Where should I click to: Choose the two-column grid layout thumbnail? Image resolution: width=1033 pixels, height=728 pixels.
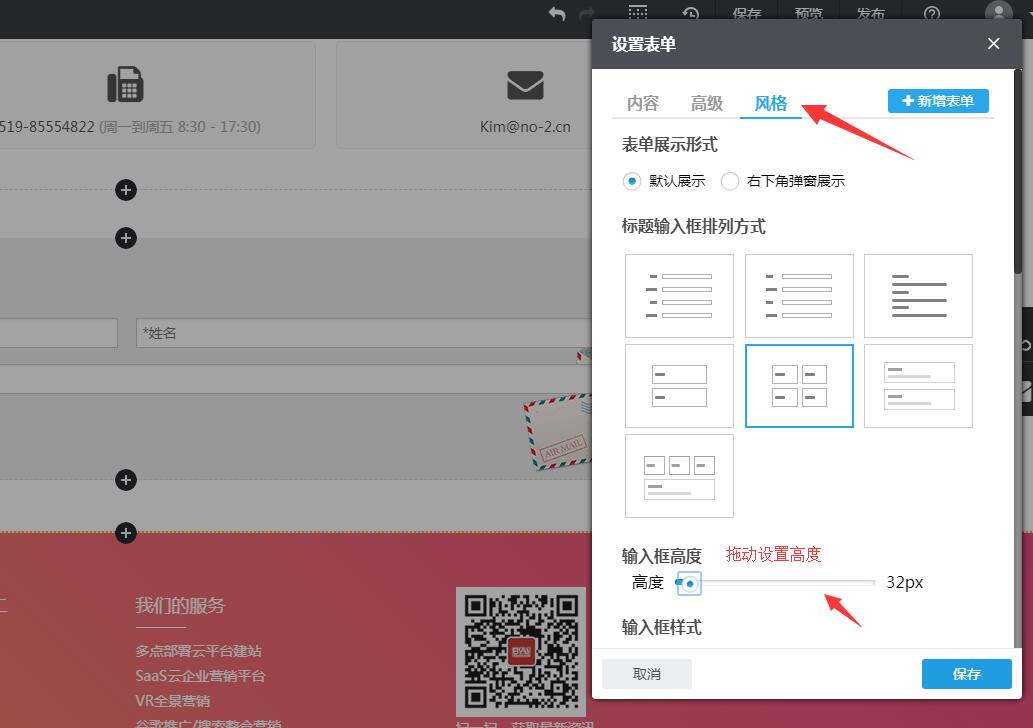(799, 385)
